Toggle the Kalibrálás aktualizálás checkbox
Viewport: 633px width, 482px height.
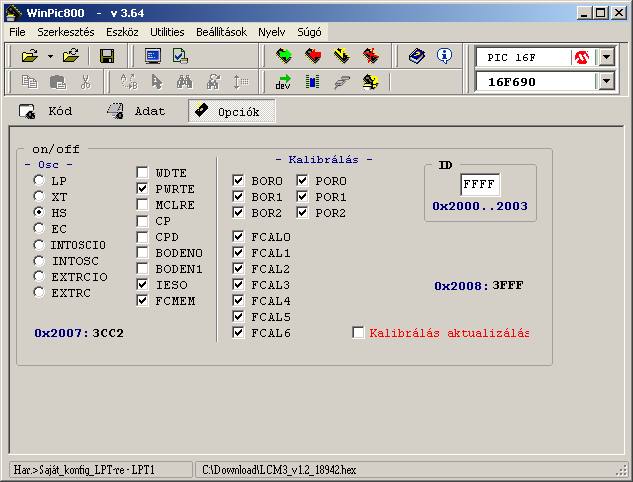[x=358, y=333]
